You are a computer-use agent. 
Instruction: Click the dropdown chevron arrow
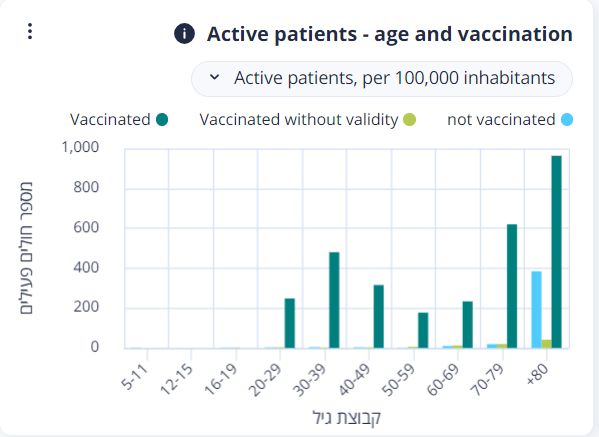[x=215, y=77]
